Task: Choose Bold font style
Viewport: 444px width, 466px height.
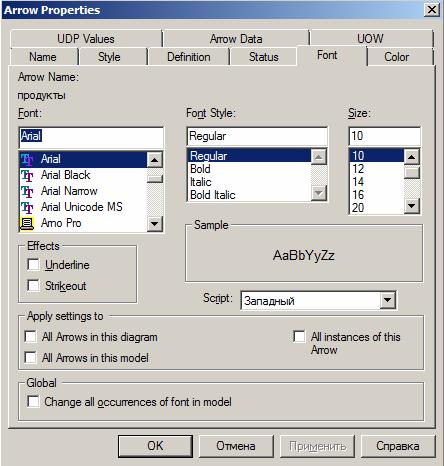Action: point(249,169)
